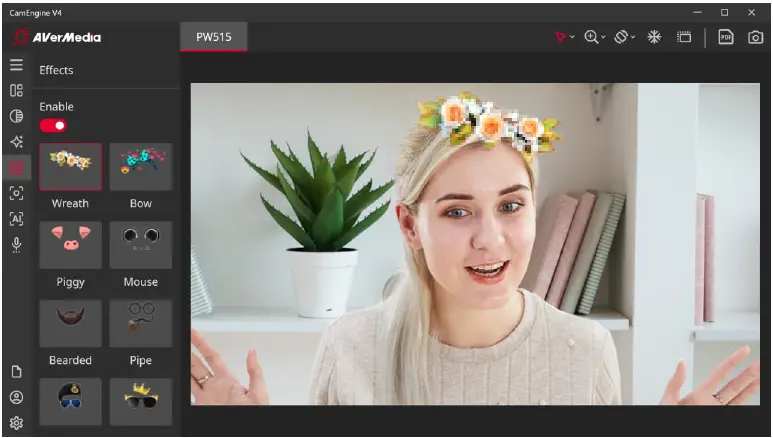773x438 pixels.
Task: Click the AVerMedia logo
Action: coord(57,37)
